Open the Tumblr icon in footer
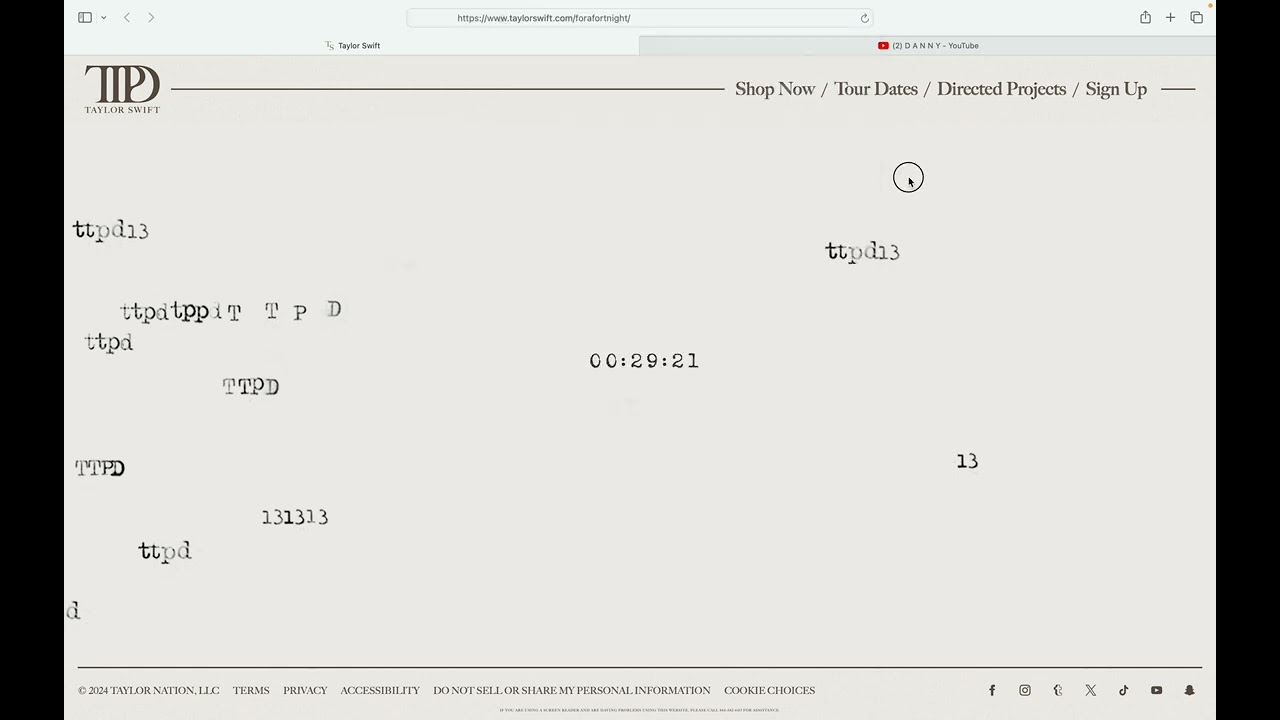 click(1058, 690)
